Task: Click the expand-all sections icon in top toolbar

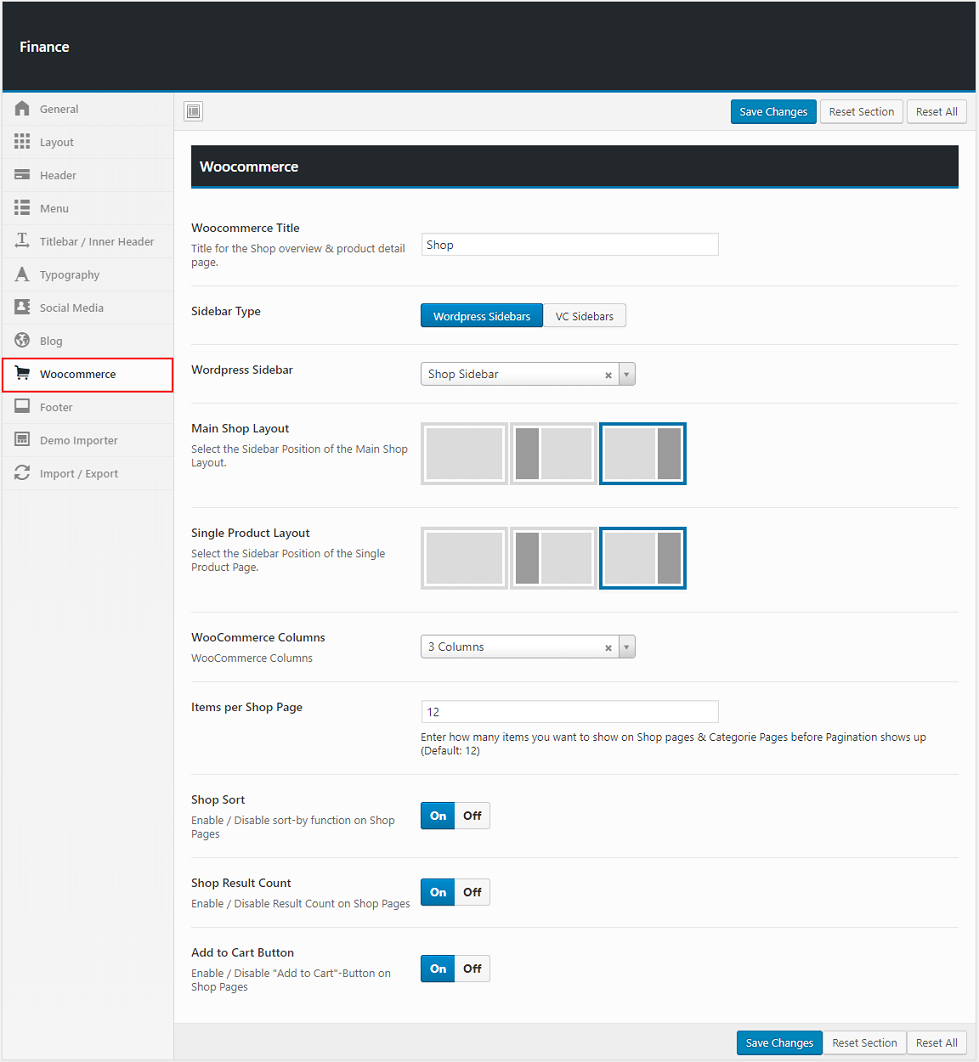Action: pos(194,112)
